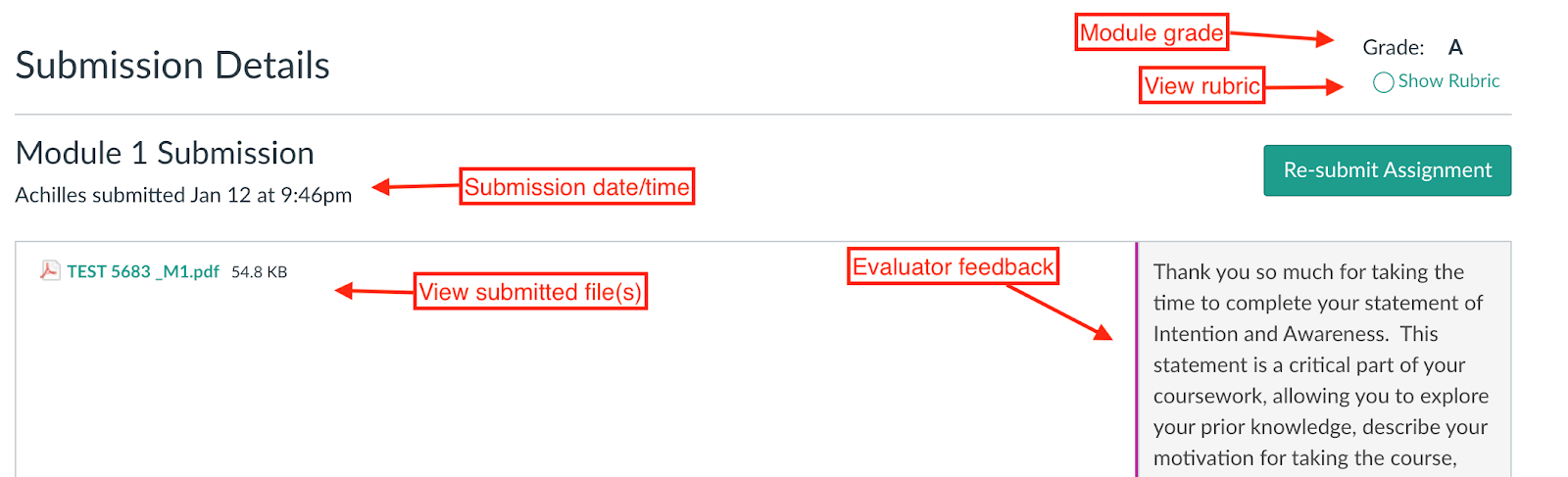Click the Evaluator feedback annotation box
This screenshot has height=477, width=1568.
(953, 266)
